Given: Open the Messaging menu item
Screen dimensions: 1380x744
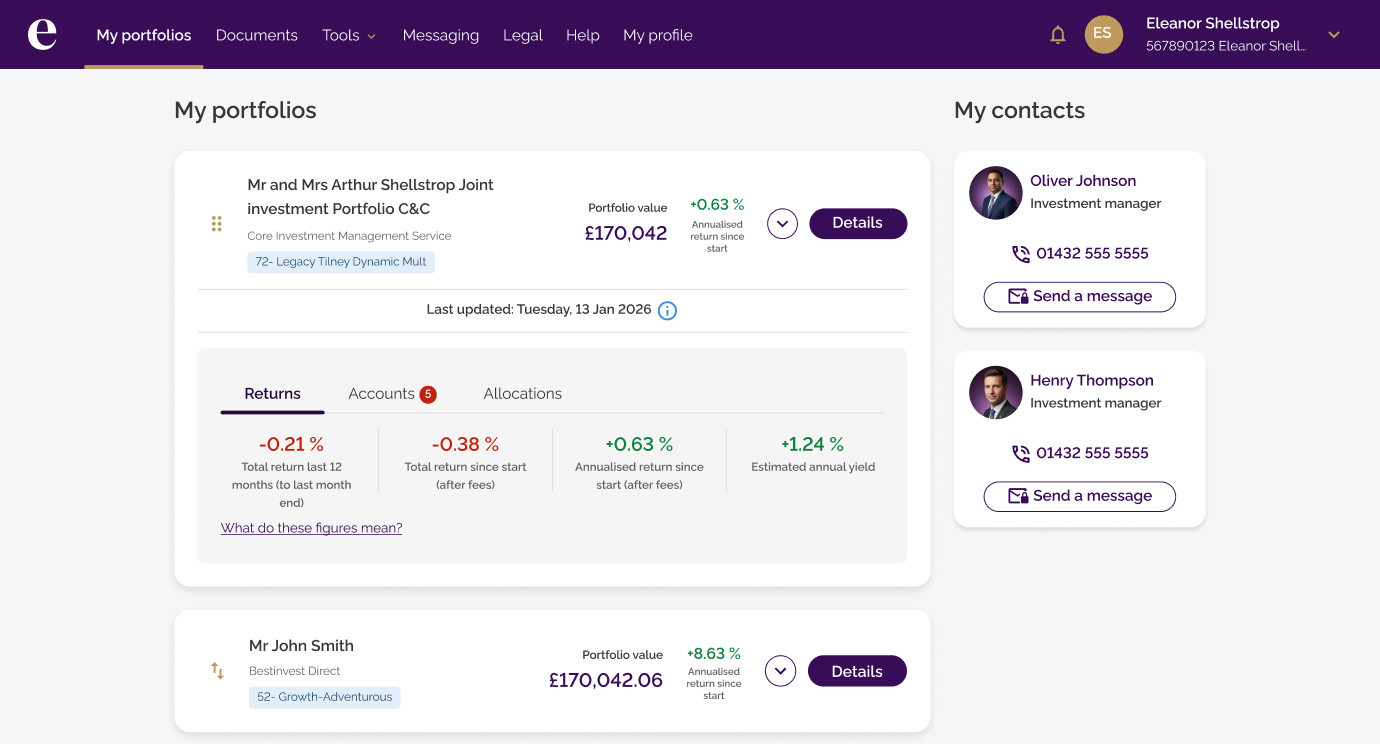Looking at the screenshot, I should point(440,35).
